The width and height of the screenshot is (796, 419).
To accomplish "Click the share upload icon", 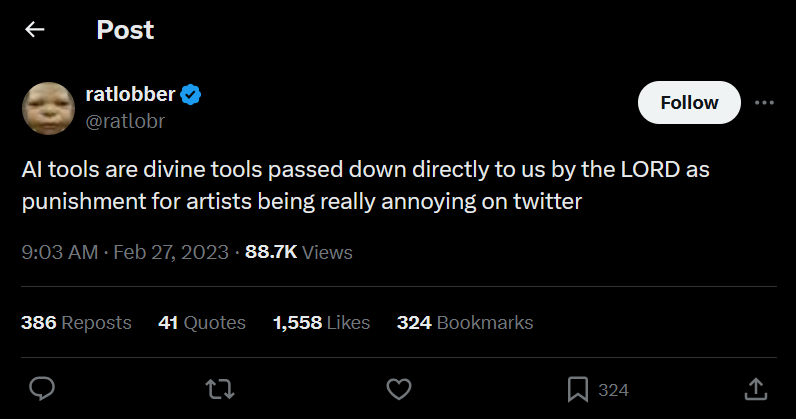I will pos(757,388).
